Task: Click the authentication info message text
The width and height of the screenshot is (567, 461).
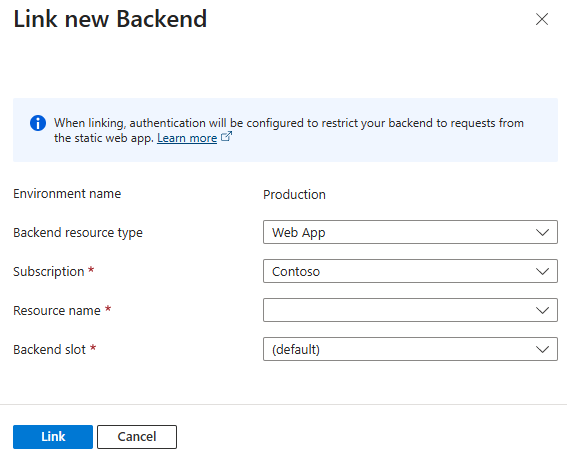Action: coord(289,130)
